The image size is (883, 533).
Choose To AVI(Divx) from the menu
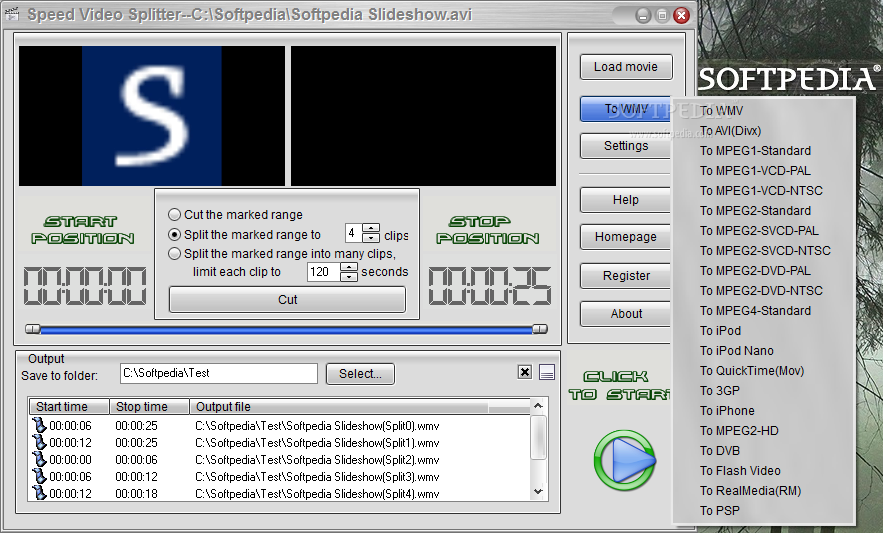[730, 131]
